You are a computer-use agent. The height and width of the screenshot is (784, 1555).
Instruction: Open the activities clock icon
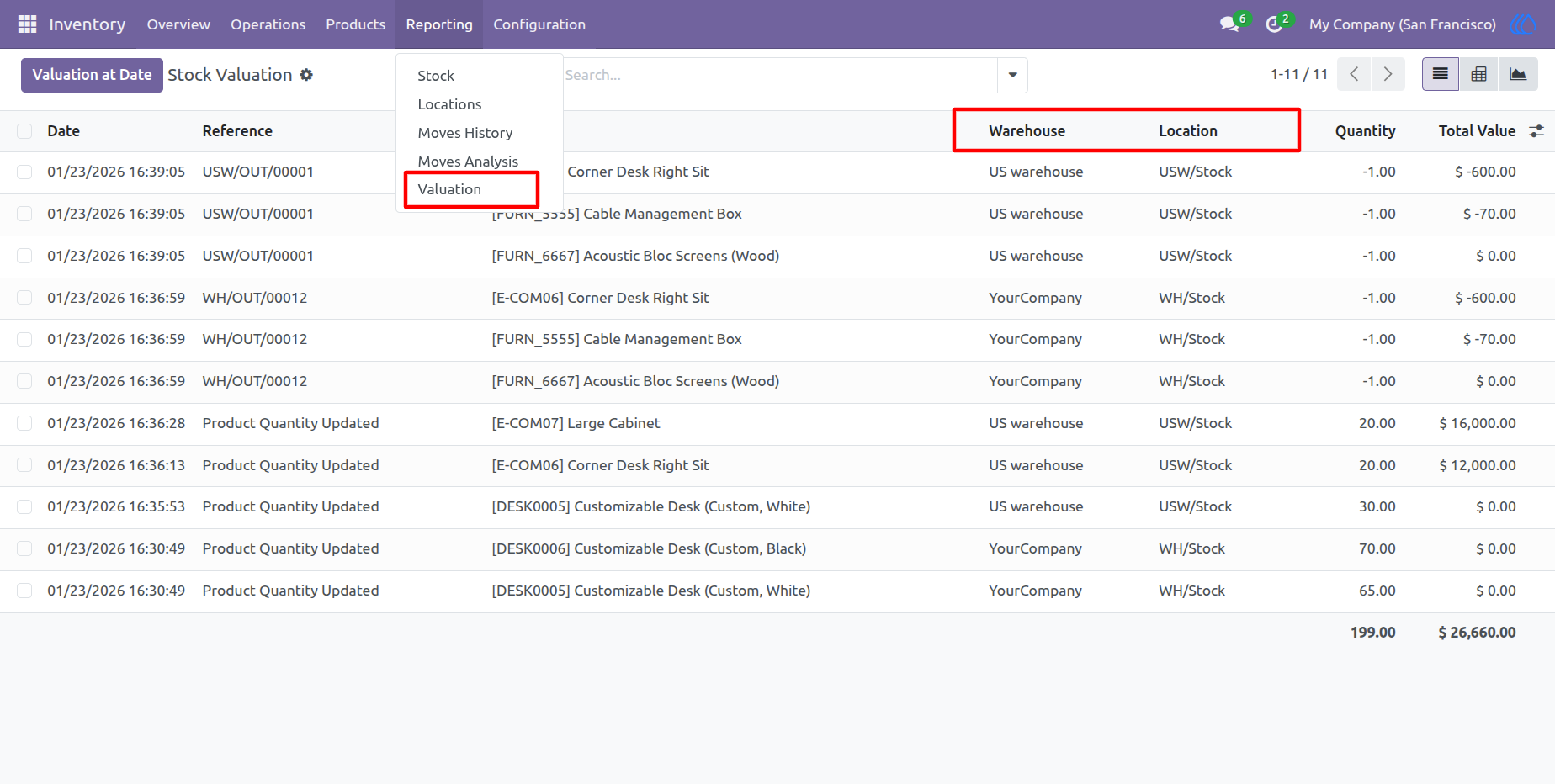point(1274,24)
